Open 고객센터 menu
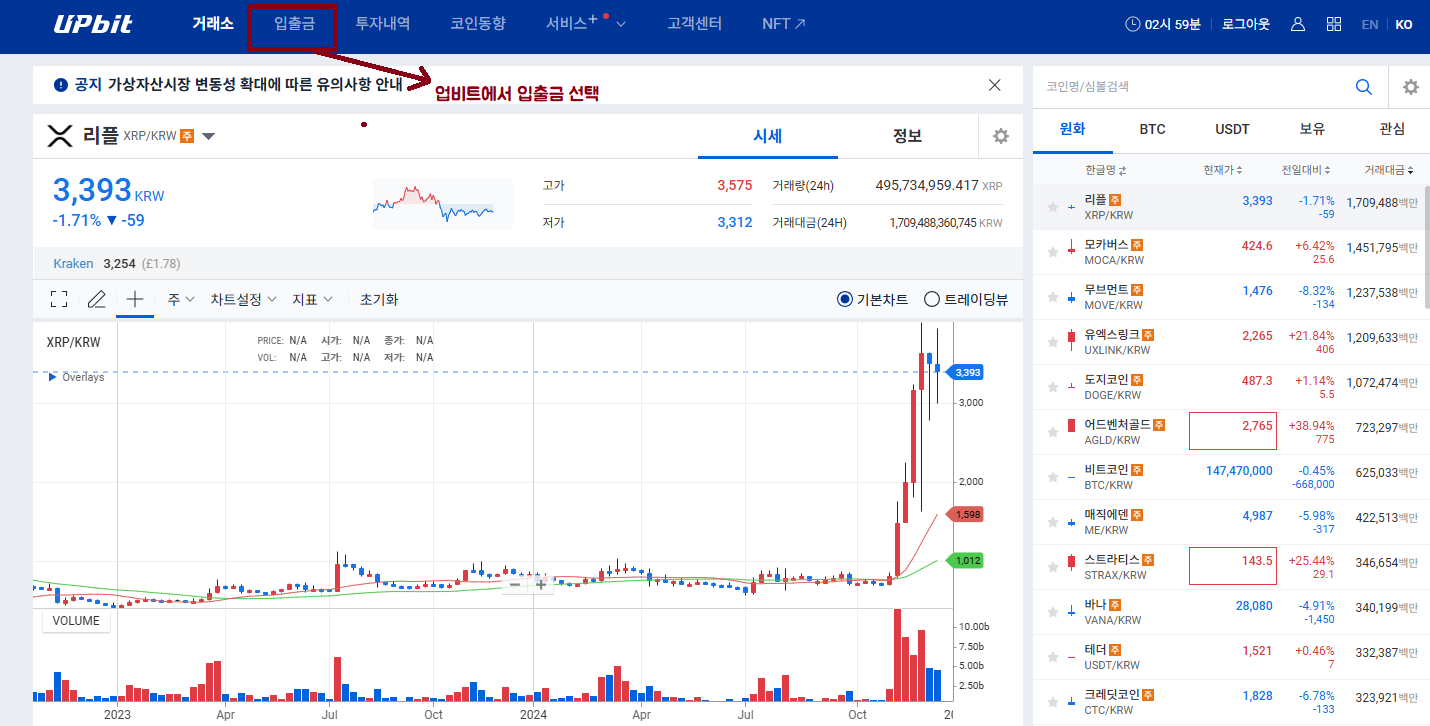Screen dimensions: 1430x726 coord(695,24)
